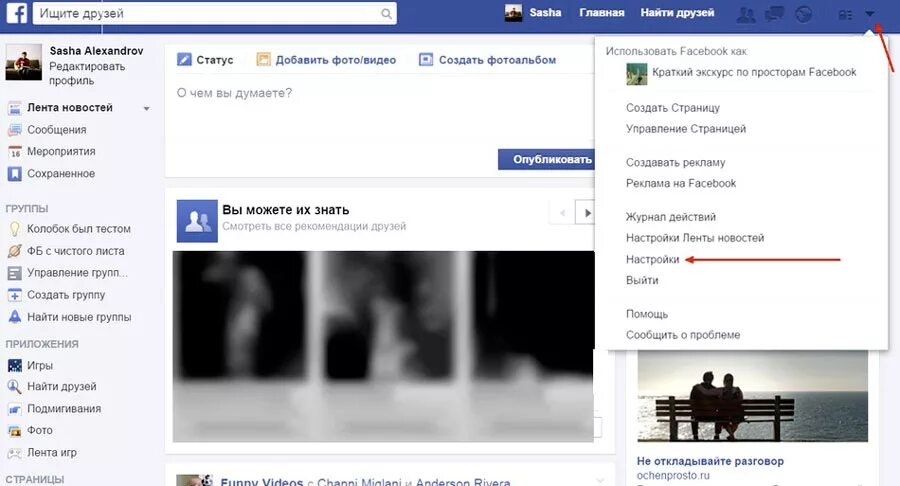Click the Фото app icon
900x486 pixels.
pos(14,430)
